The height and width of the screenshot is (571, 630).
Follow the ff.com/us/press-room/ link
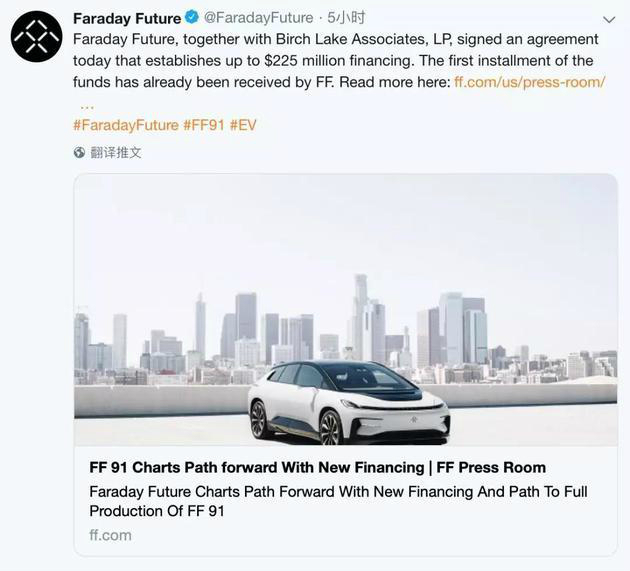[x=529, y=82]
